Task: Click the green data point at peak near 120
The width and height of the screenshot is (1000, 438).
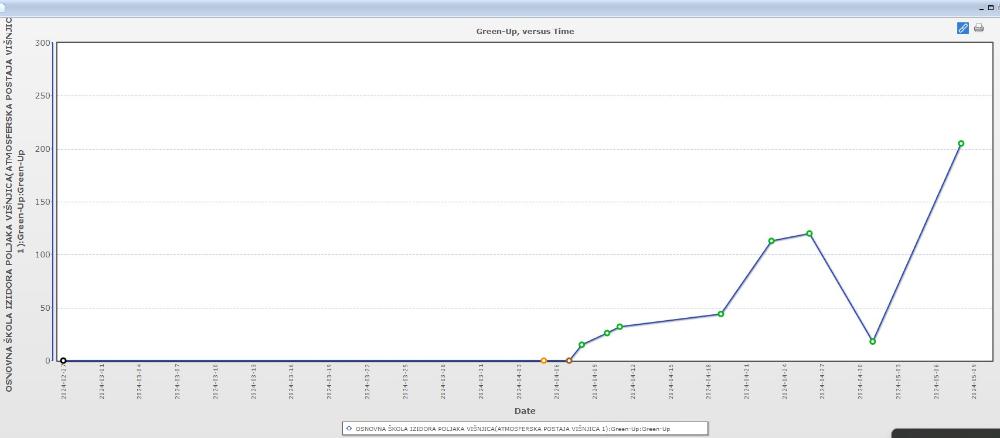Action: 809,233
